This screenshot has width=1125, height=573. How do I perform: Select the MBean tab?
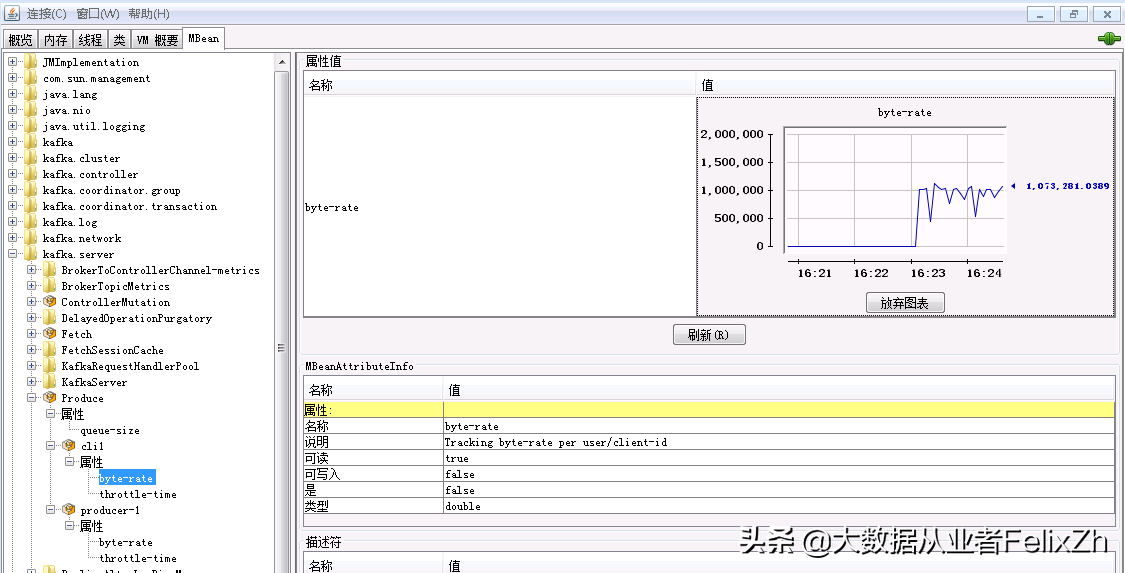click(x=204, y=39)
